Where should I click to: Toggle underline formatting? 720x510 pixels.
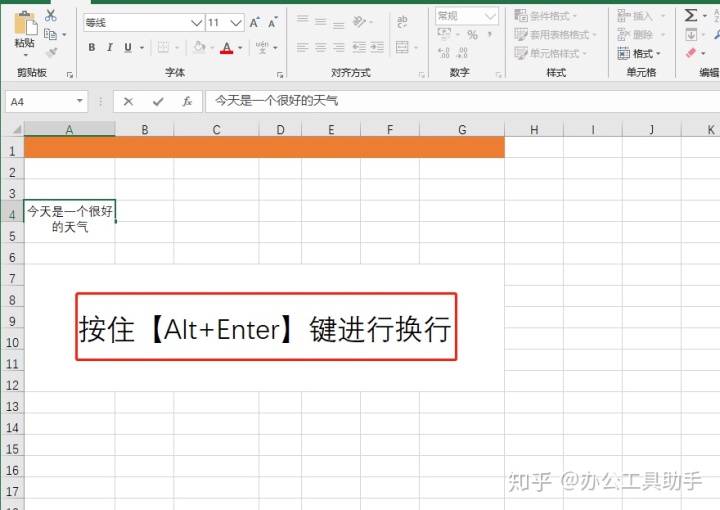coord(128,47)
